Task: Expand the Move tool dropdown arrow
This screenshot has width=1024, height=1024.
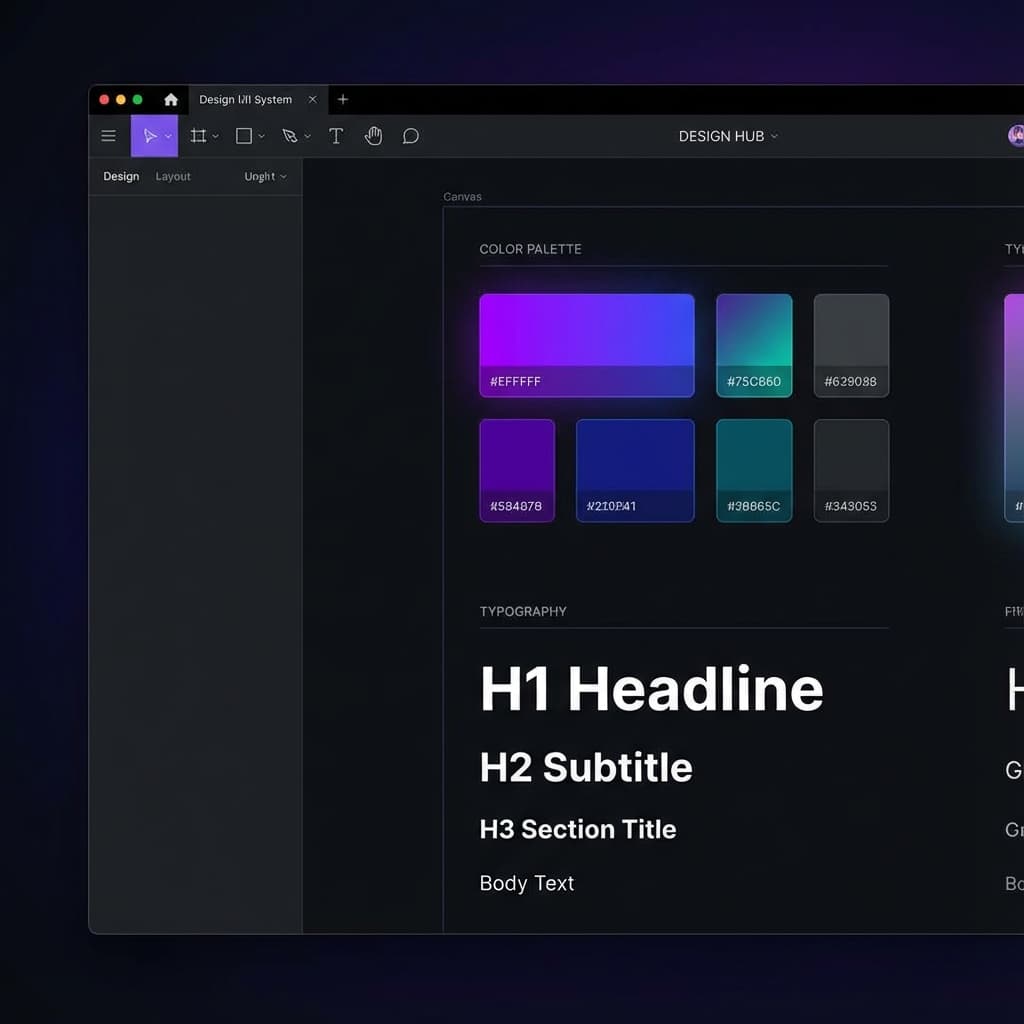Action: pyautogui.click(x=168, y=136)
